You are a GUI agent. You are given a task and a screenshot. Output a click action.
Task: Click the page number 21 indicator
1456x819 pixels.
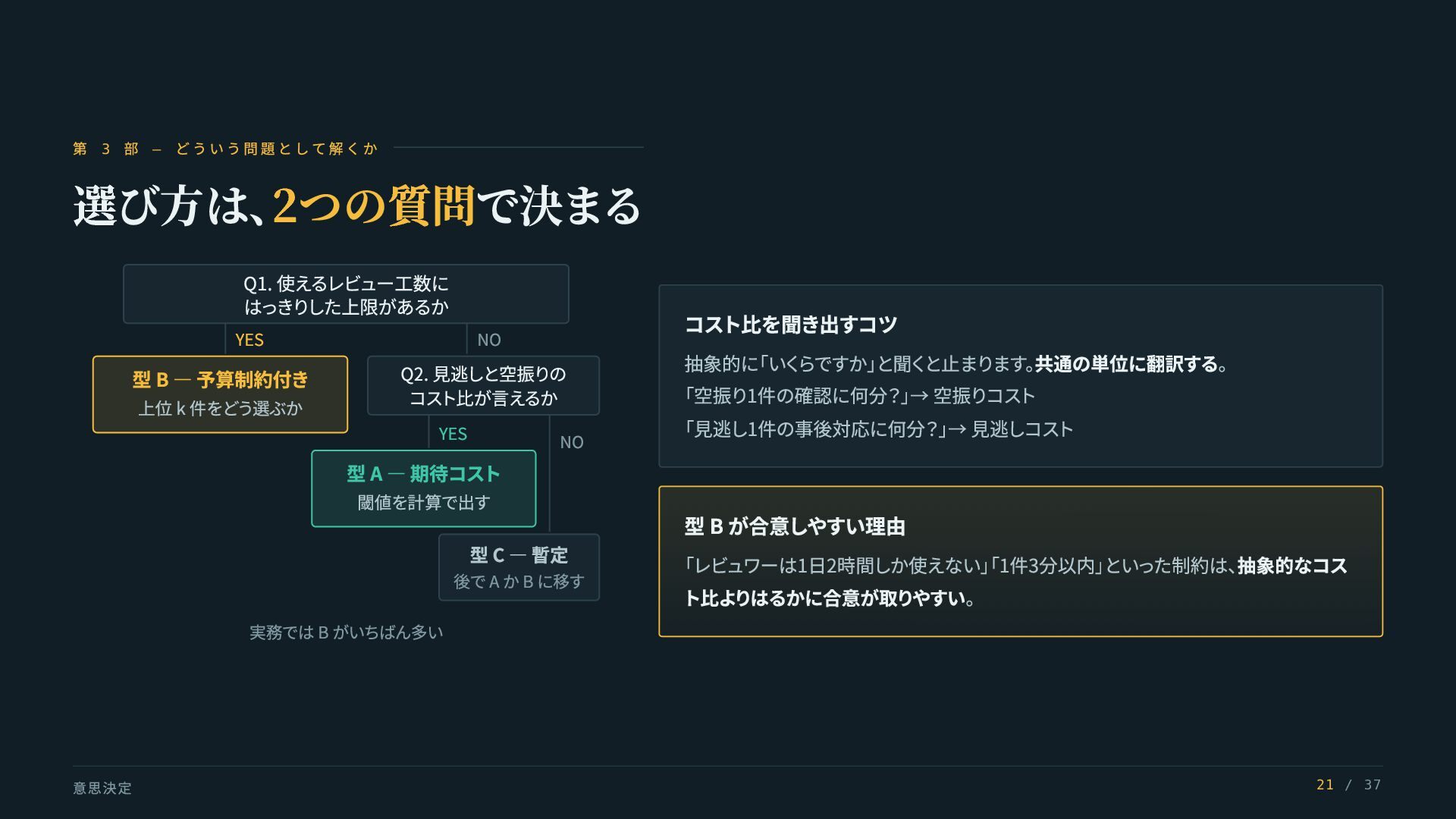pyautogui.click(x=1325, y=785)
